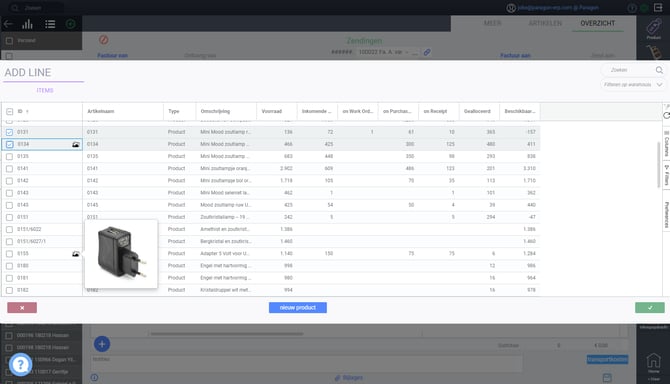Open the Preferences side panel tab

click(x=666, y=214)
